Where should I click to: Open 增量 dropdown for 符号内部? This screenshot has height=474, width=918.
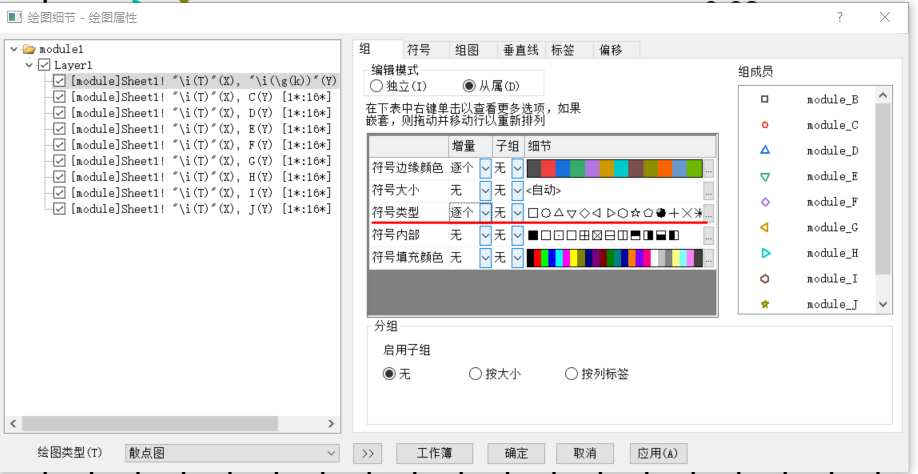485,235
